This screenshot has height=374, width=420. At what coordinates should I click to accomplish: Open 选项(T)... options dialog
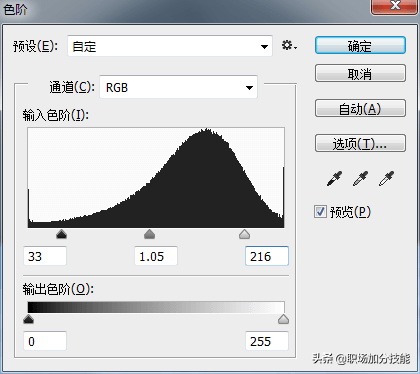[360, 143]
